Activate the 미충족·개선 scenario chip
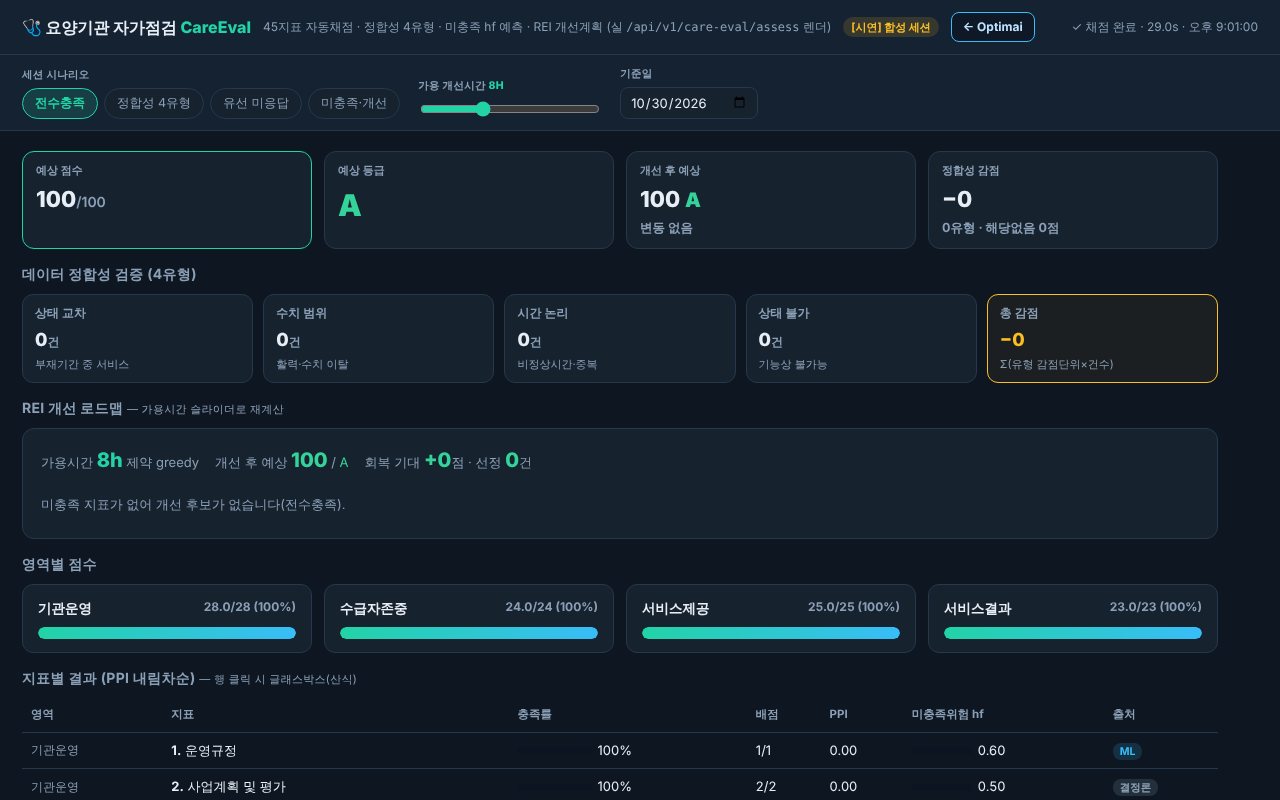 coord(354,103)
